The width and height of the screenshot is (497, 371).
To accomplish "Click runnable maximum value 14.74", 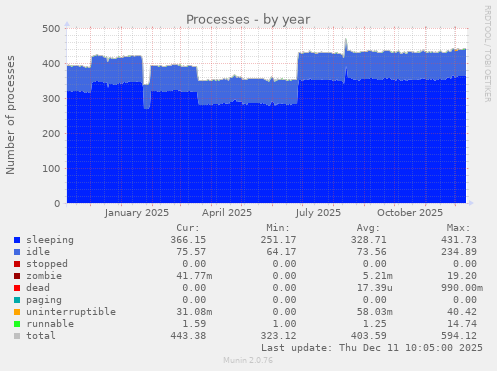I will (x=462, y=324).
